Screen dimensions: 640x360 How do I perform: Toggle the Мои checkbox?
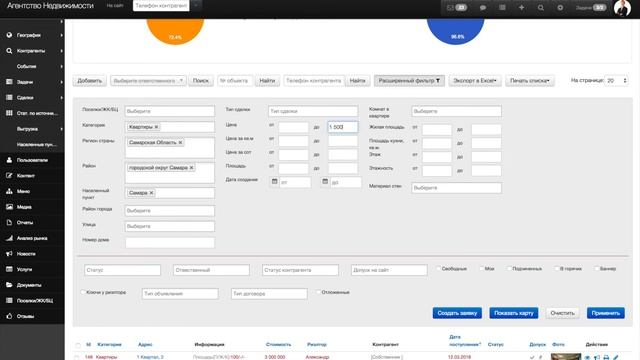482,269
